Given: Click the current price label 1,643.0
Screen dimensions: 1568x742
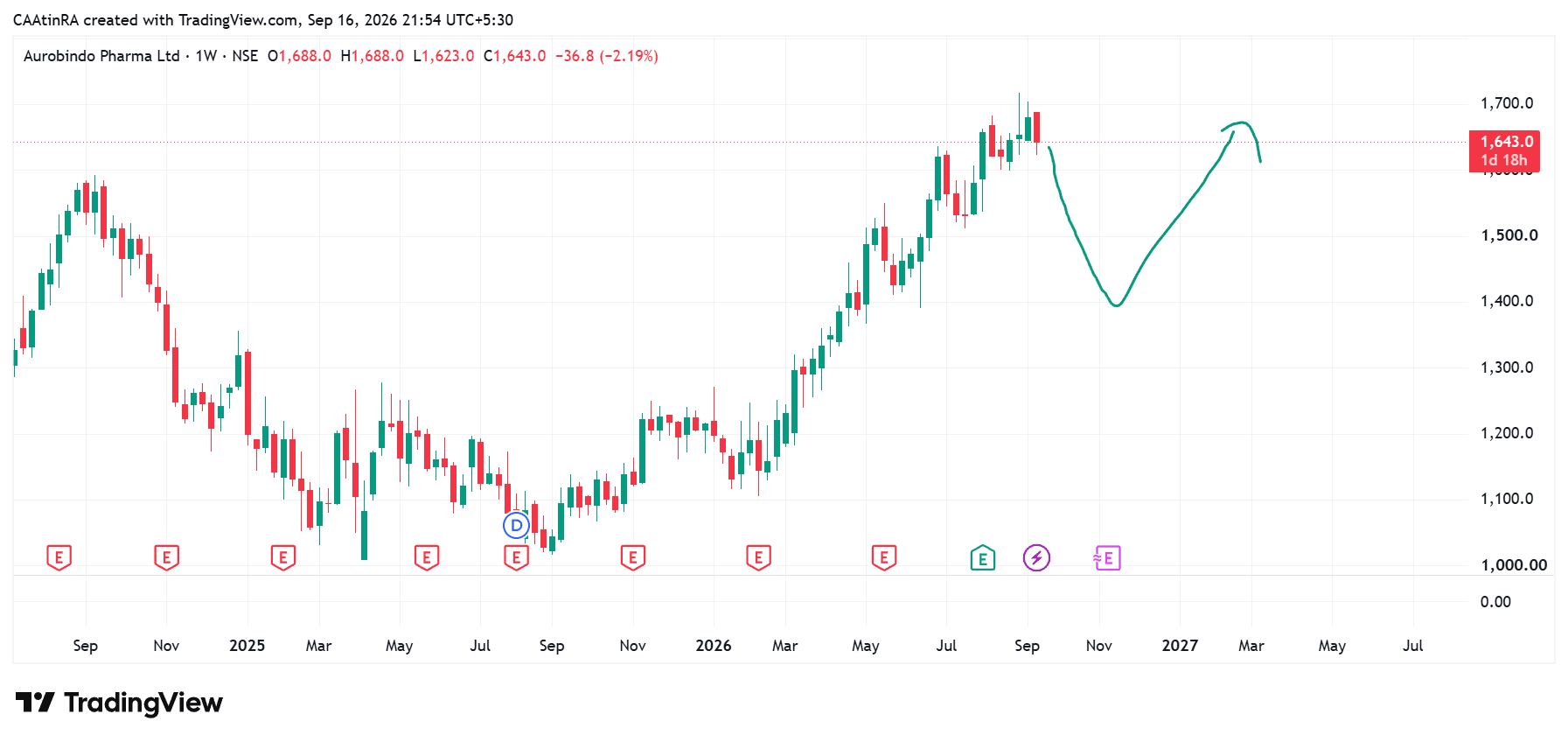Looking at the screenshot, I should 1504,150.
